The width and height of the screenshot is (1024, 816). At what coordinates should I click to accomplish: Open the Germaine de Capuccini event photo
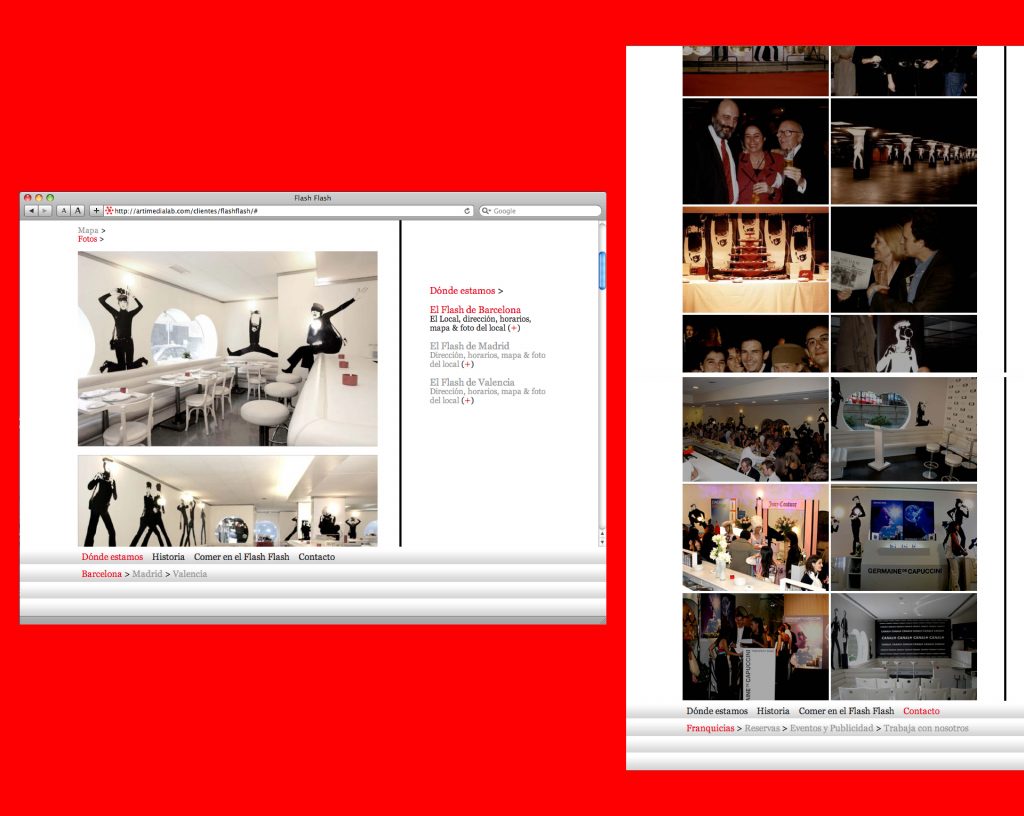pos(903,538)
